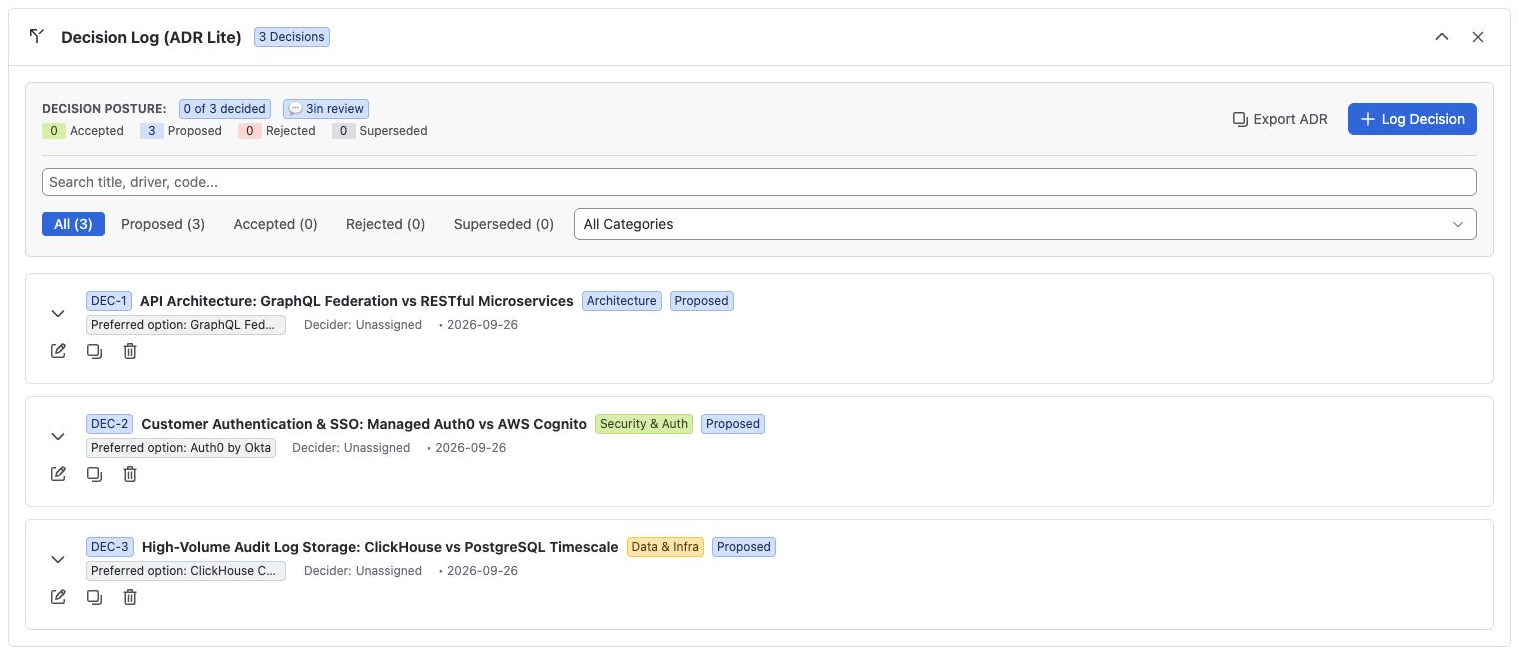Click the Security & Auth category tag
Image resolution: width=1518 pixels, height=655 pixels.
coord(644,424)
